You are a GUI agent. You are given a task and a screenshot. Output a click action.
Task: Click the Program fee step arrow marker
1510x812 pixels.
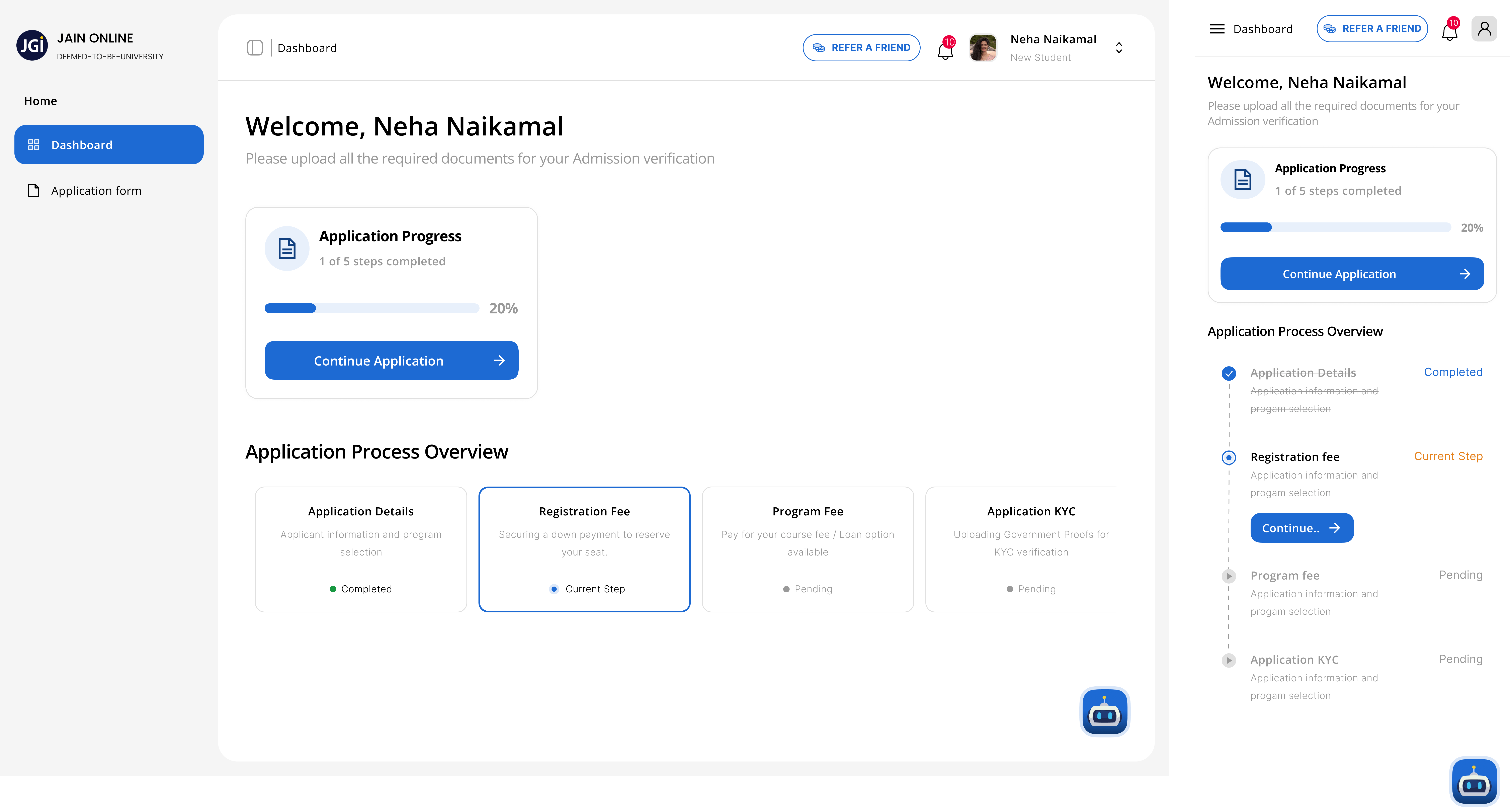tap(1229, 577)
